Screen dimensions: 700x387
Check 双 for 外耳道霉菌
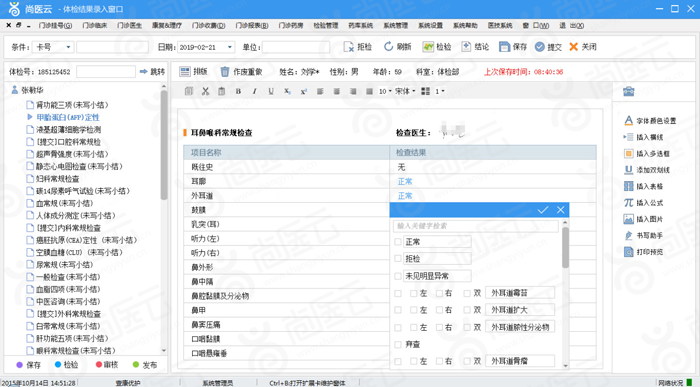click(467, 293)
